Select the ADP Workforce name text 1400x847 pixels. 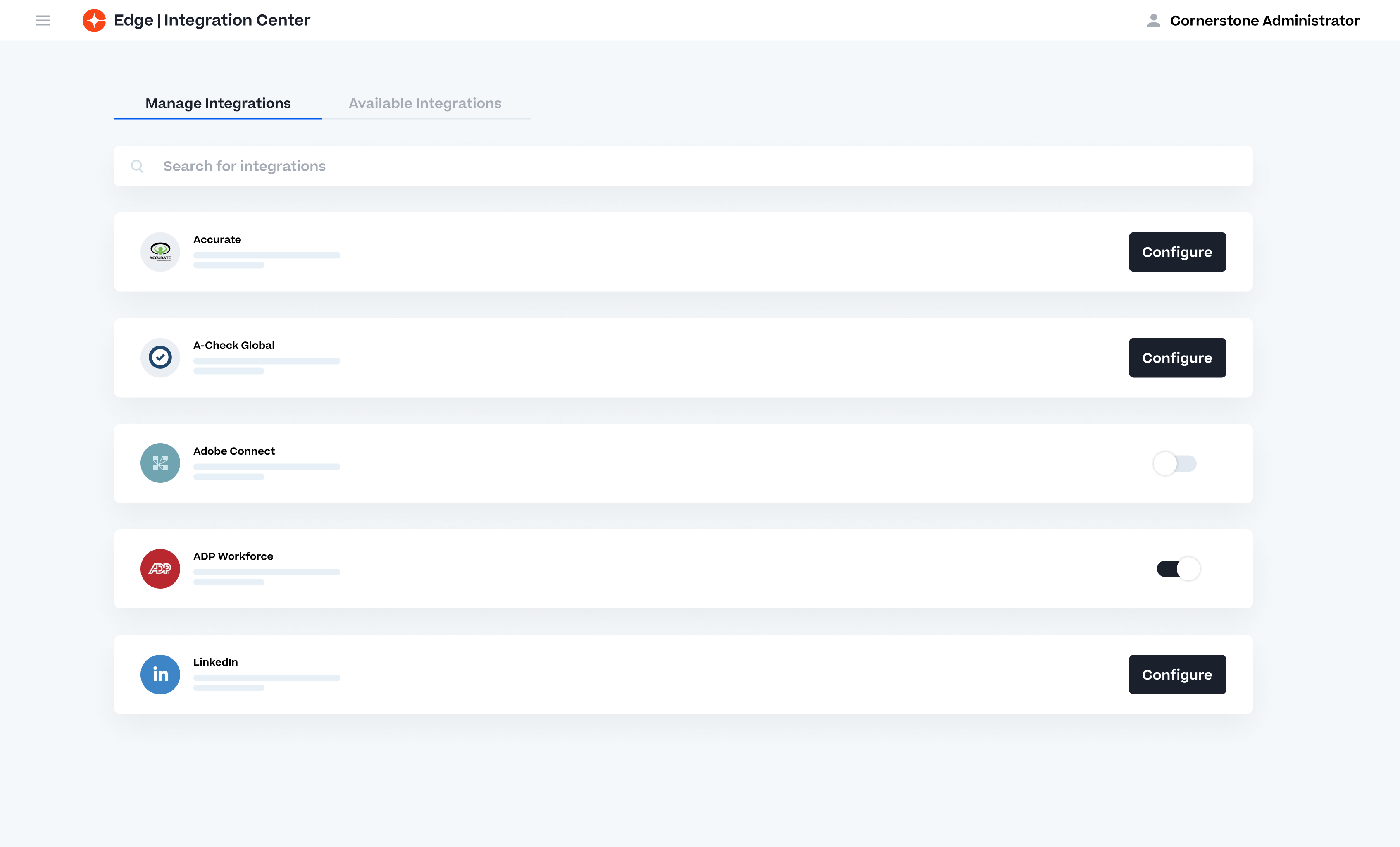click(233, 556)
